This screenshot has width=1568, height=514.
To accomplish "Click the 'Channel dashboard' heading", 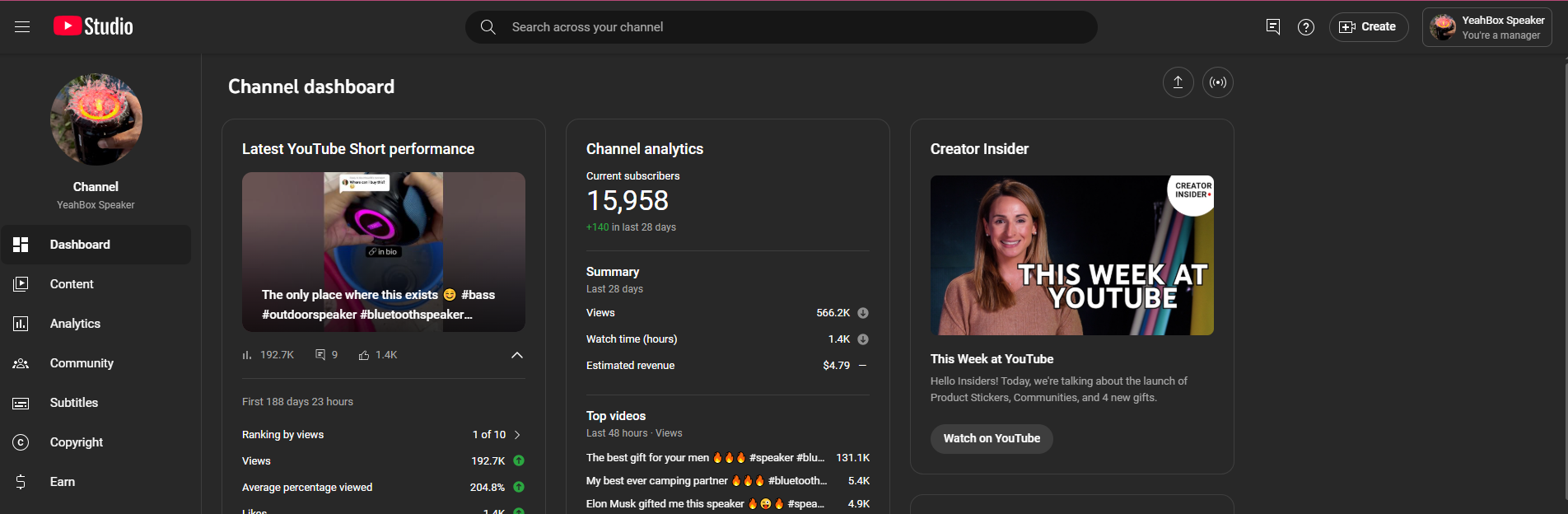I will click(x=311, y=86).
